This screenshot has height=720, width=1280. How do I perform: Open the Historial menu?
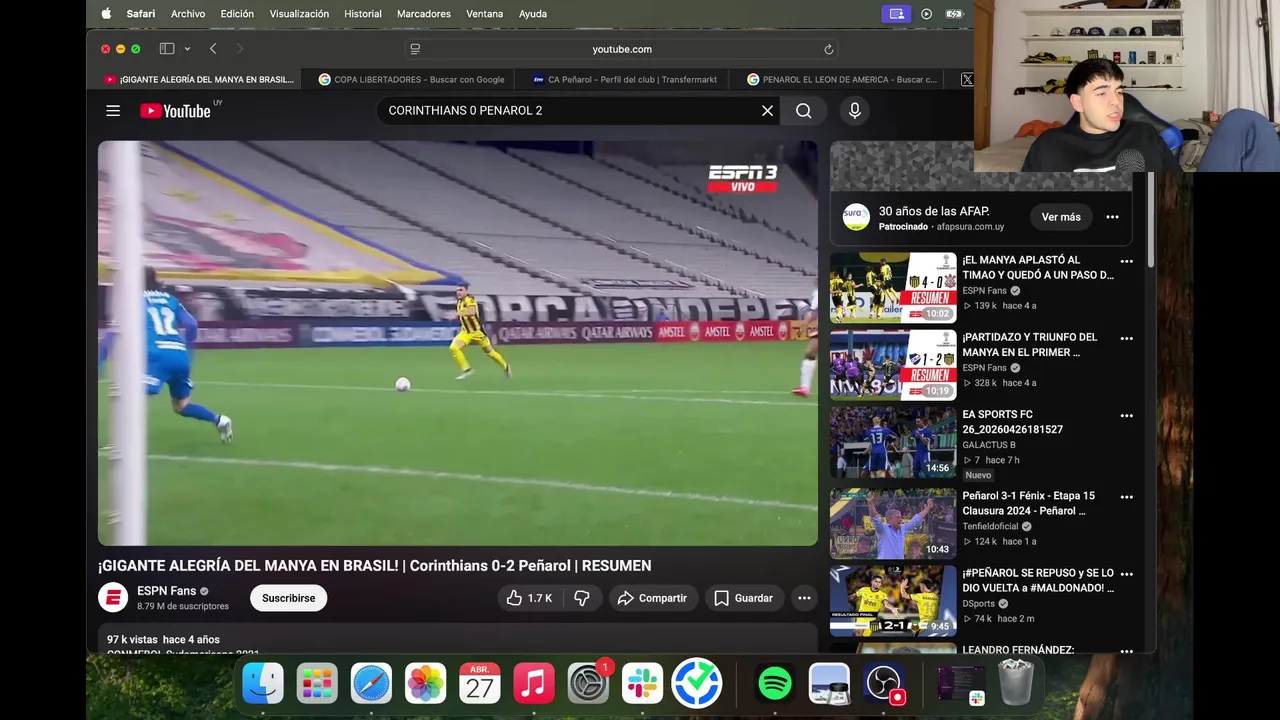coord(363,14)
